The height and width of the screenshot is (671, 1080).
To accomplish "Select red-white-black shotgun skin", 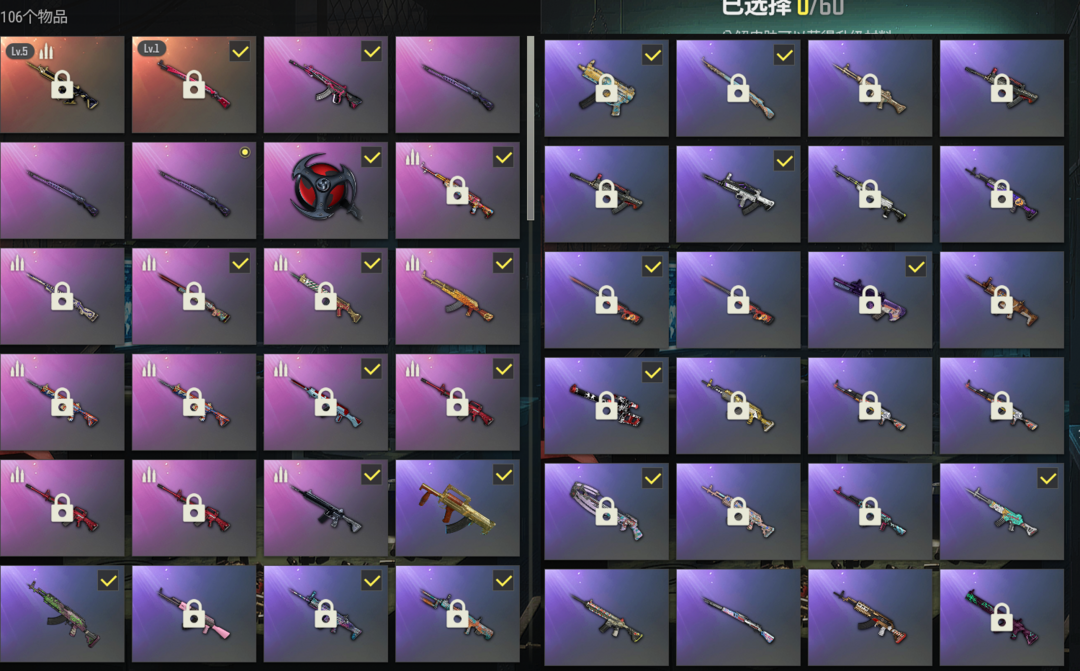I will coord(606,405).
